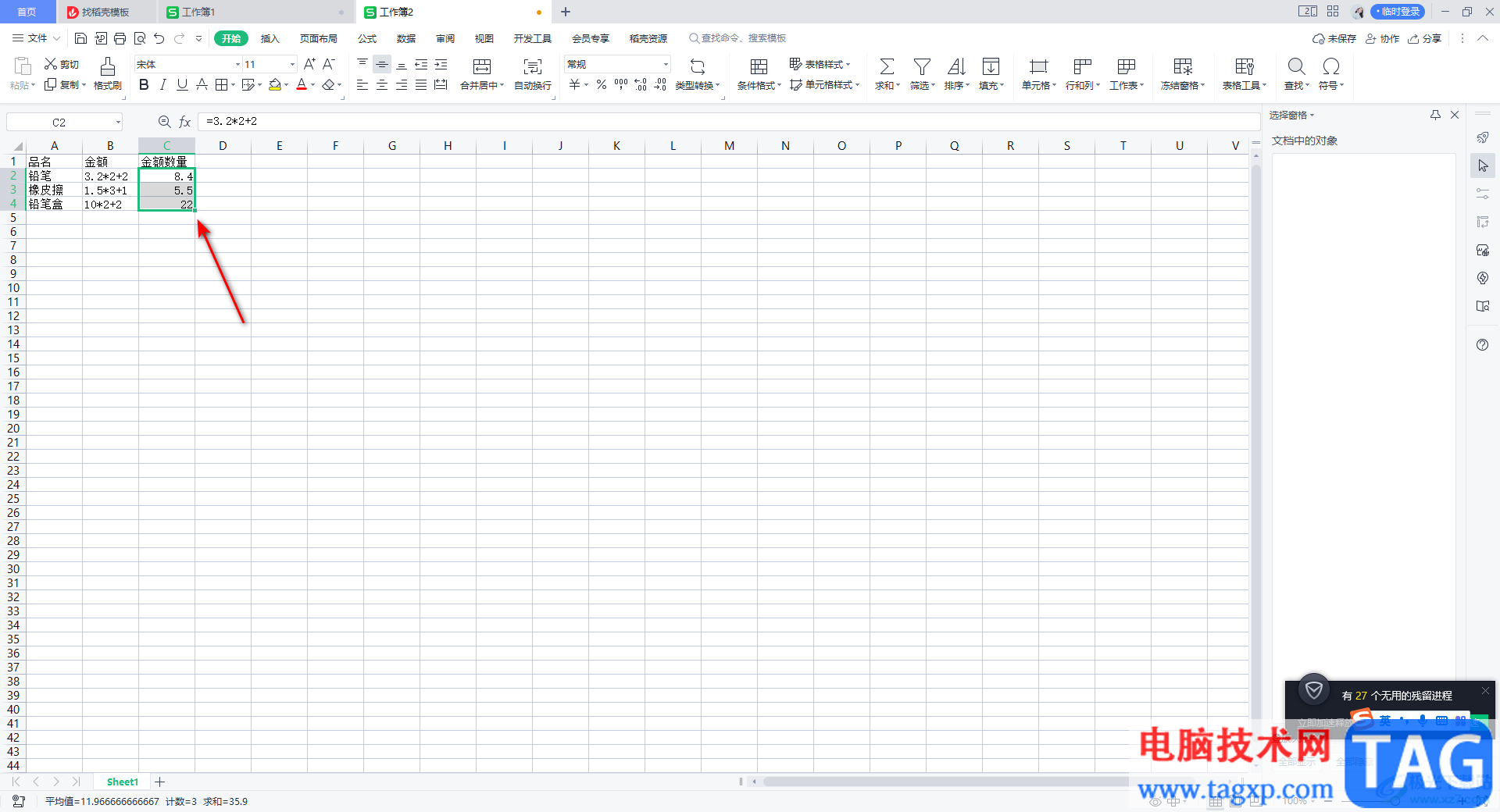Click Merge and Center (合并居中) icon
This screenshot has width=1500, height=812.
coord(482,66)
